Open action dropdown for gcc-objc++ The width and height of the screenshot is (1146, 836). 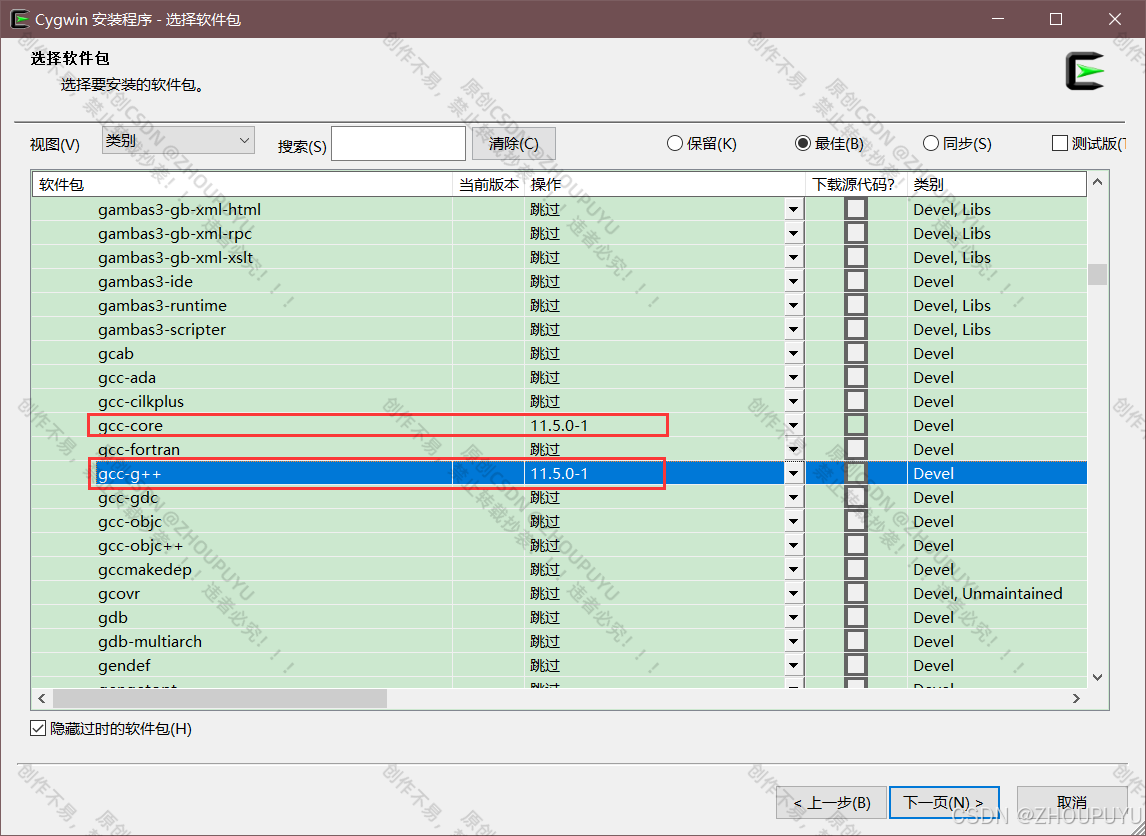point(794,546)
